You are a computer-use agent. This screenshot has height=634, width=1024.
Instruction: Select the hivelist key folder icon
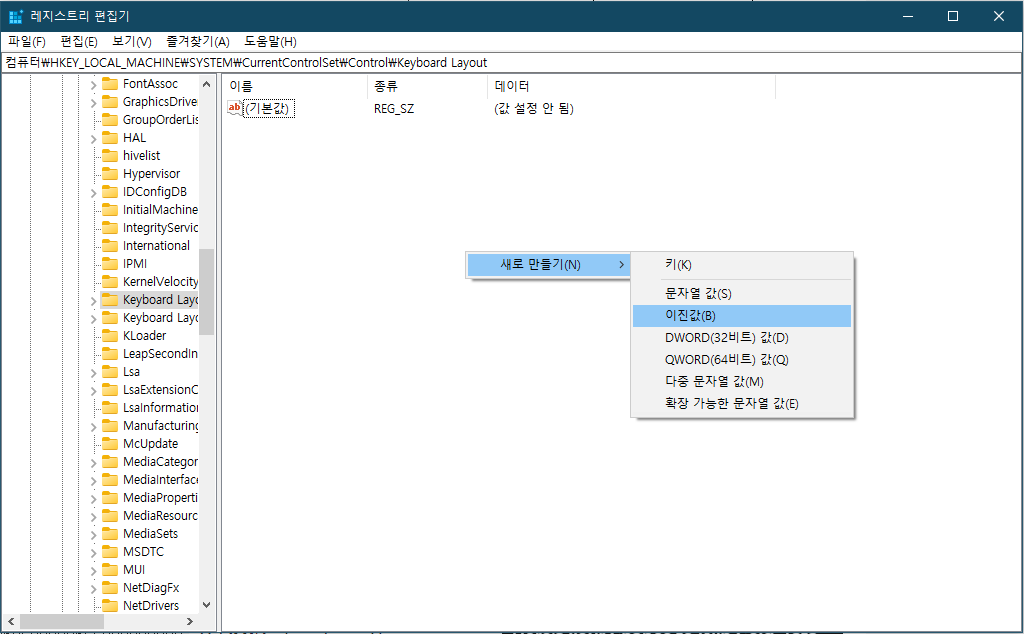(110, 155)
